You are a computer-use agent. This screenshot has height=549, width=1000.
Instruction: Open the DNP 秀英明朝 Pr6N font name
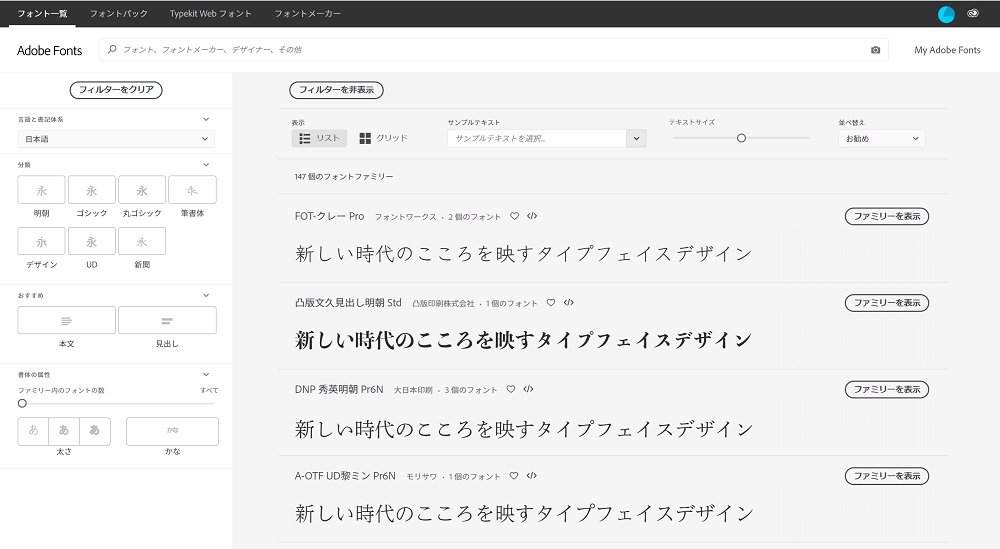pos(339,389)
